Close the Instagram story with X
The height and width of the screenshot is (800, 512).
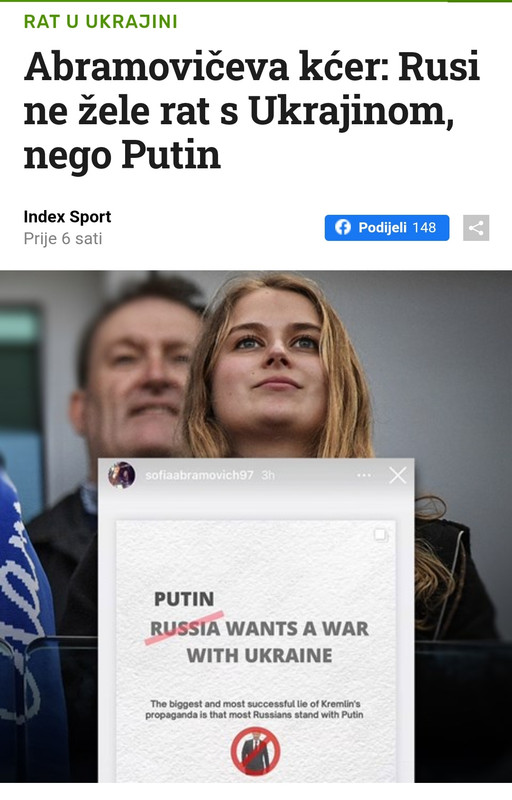point(398,475)
